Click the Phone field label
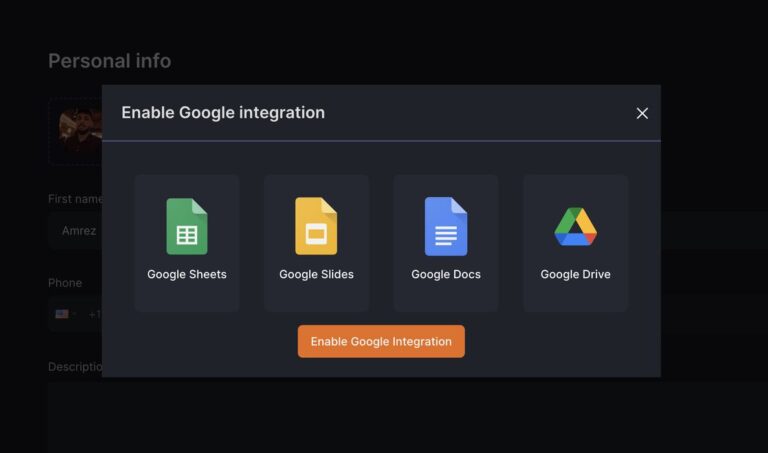This screenshot has width=768, height=453. click(65, 283)
